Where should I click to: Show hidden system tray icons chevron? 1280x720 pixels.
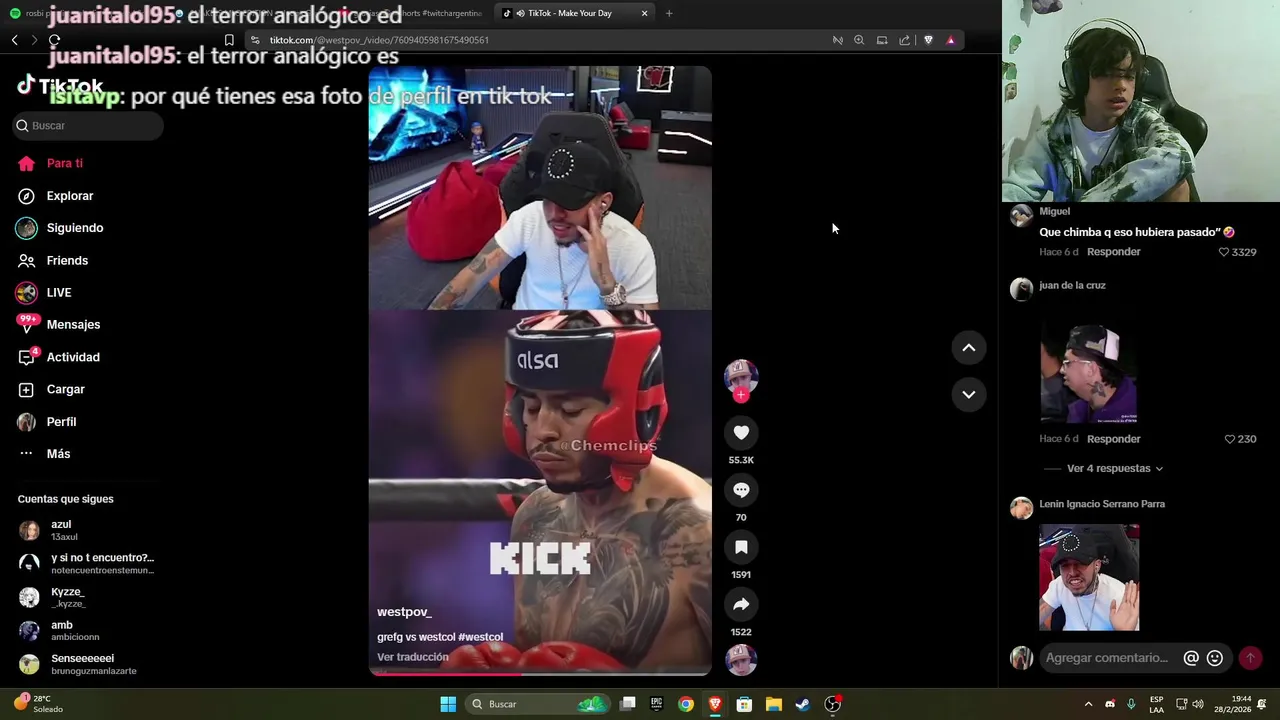click(1088, 704)
